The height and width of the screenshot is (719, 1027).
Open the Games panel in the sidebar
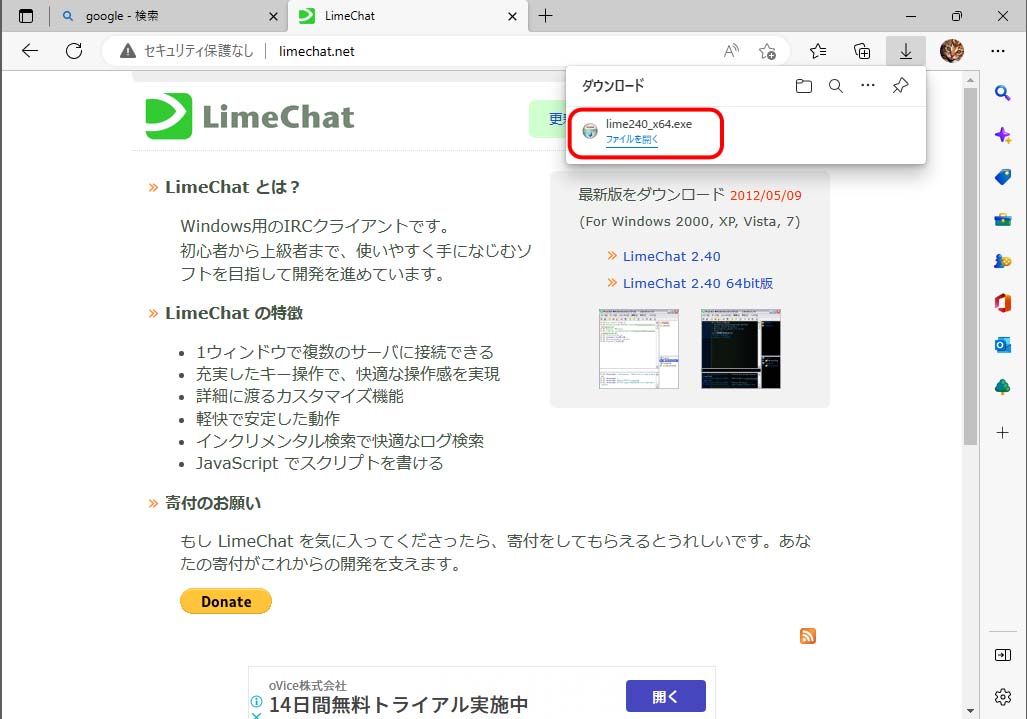[1002, 260]
